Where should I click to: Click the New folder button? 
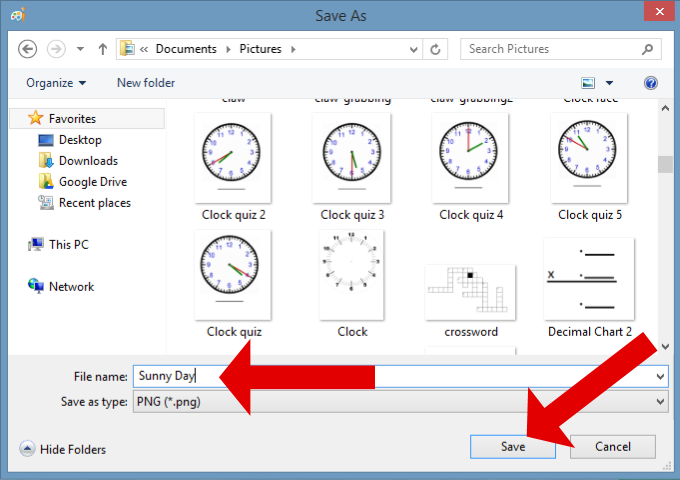pyautogui.click(x=146, y=83)
